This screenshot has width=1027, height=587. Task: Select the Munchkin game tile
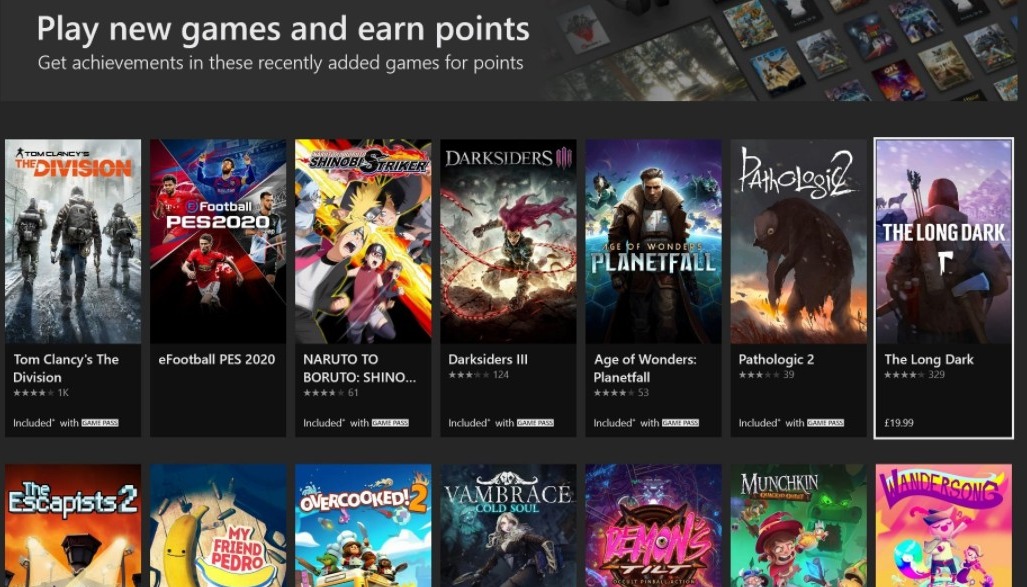coord(798,525)
